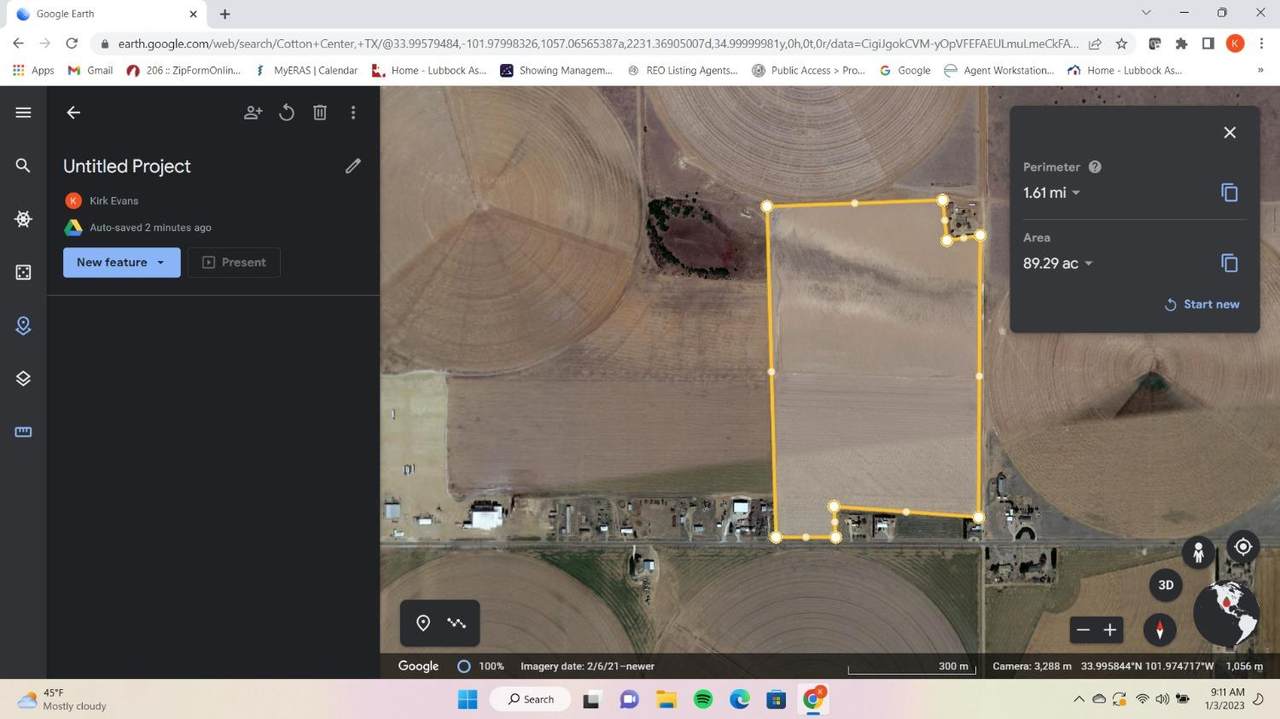
Task: Reload the project with the circular arrow icon
Action: click(x=287, y=113)
